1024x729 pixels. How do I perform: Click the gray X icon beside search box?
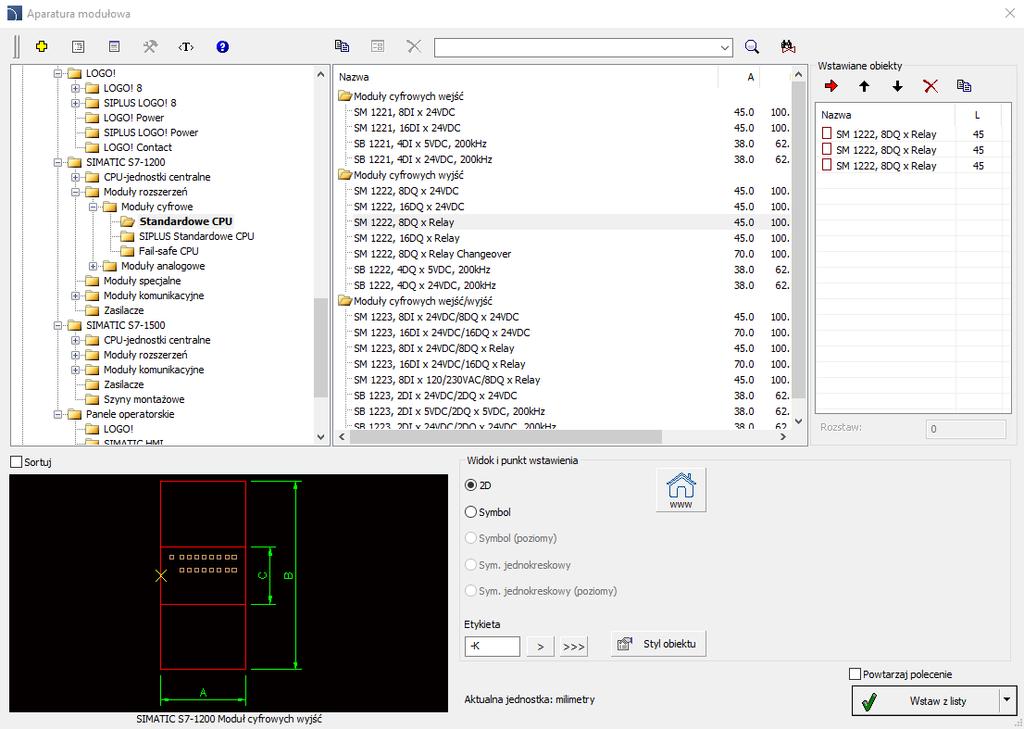(x=413, y=46)
